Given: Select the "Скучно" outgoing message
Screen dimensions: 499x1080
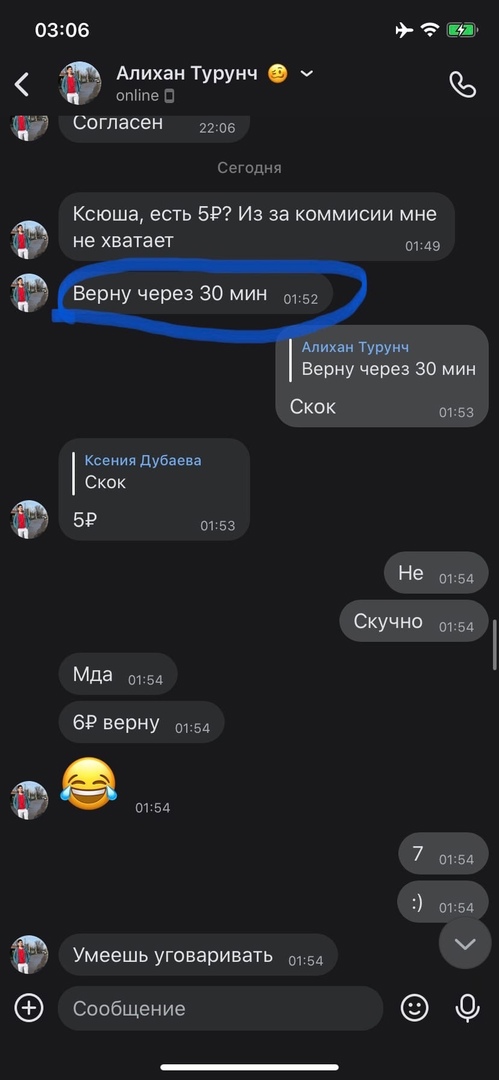Looking at the screenshot, I should [x=414, y=621].
